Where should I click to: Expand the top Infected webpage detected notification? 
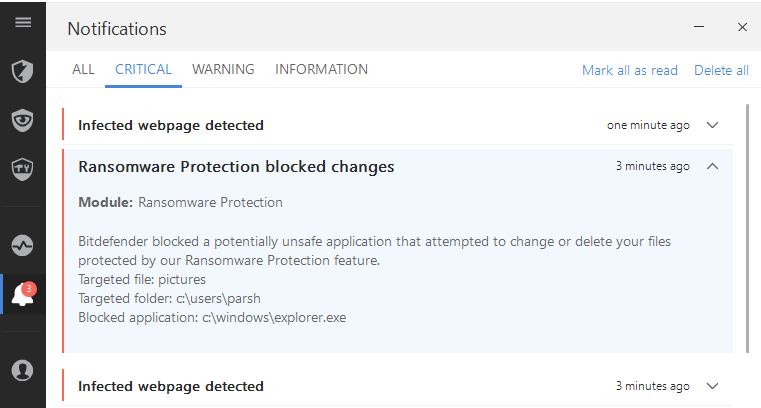pyautogui.click(x=712, y=125)
